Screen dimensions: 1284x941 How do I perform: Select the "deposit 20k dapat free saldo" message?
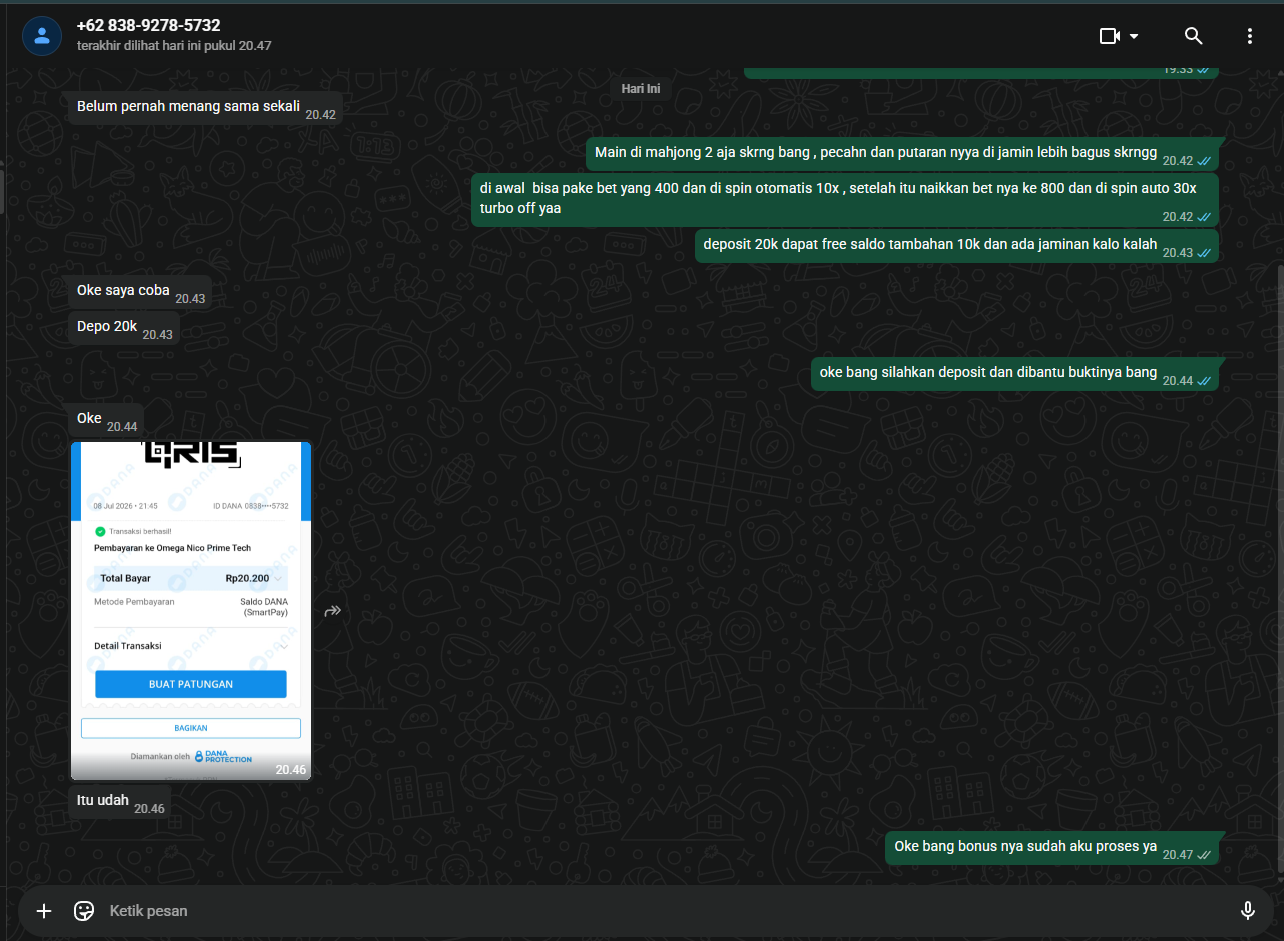click(957, 246)
